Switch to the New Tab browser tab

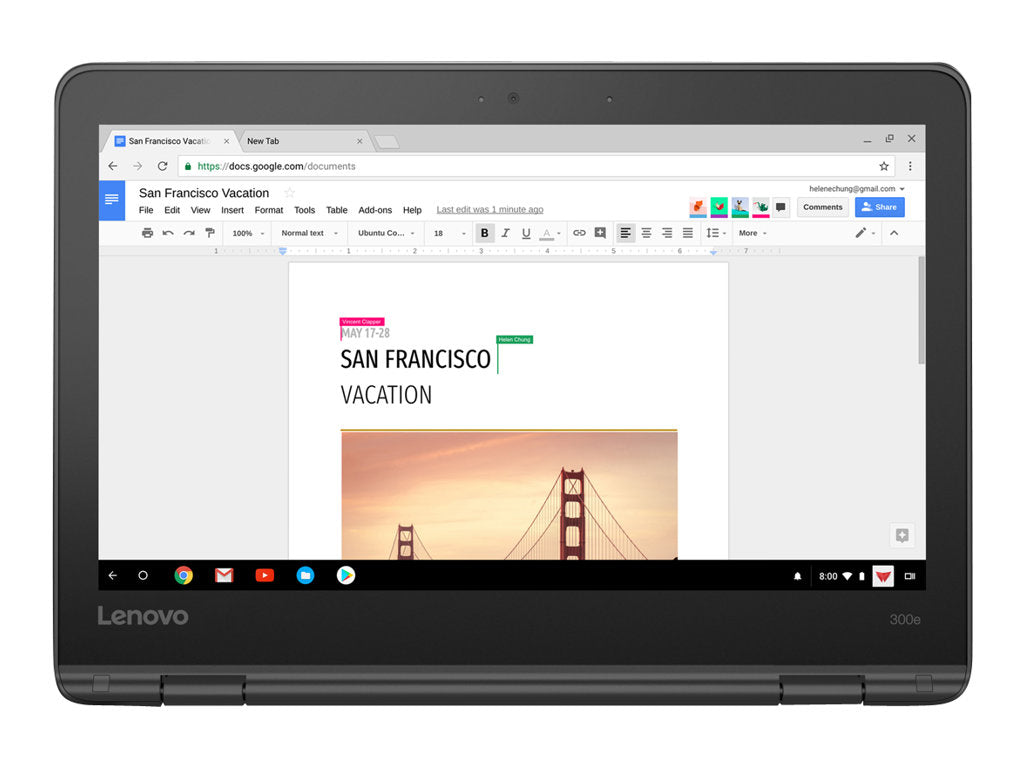(263, 141)
